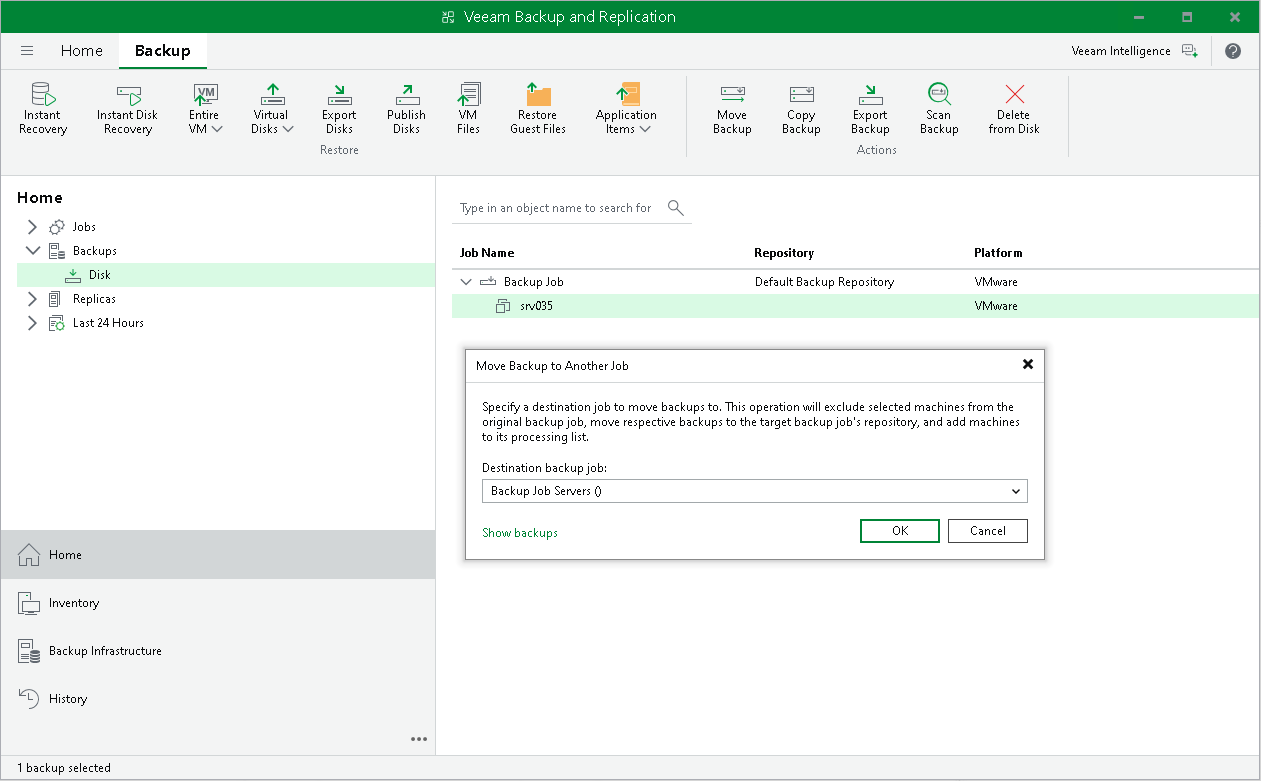This screenshot has height=781, width=1261.
Task: Open Restore Guest Files
Action: [x=537, y=107]
